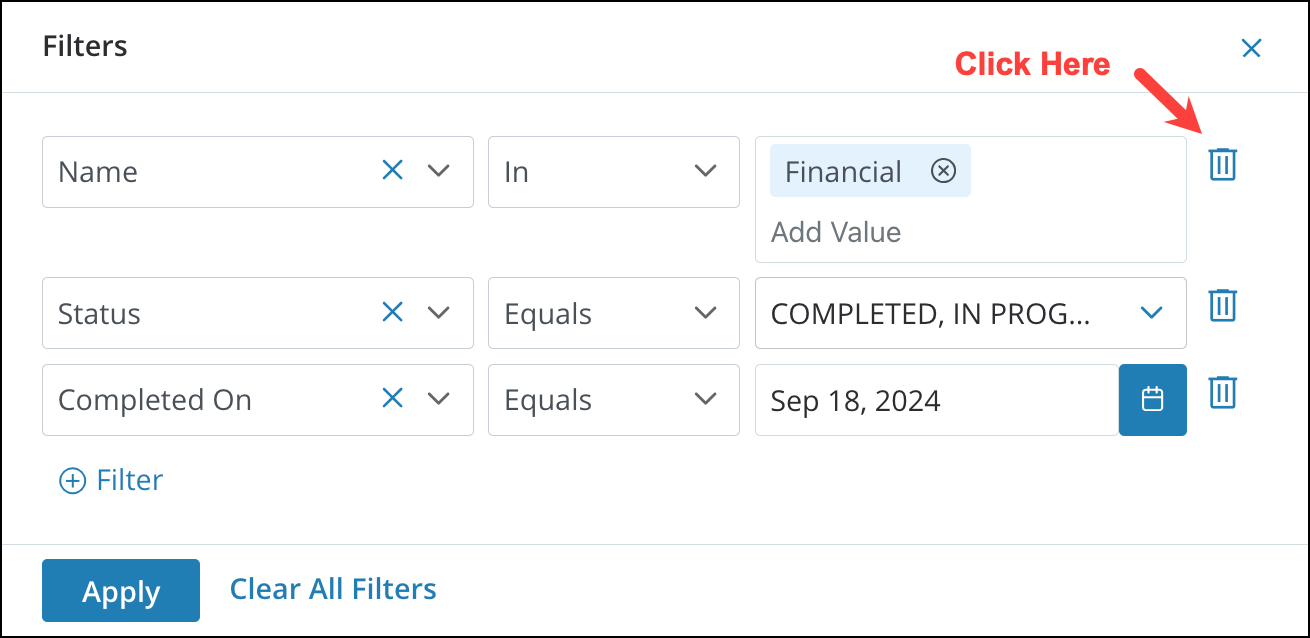Image resolution: width=1310 pixels, height=638 pixels.
Task: Delete the Status filter row via trash icon
Action: click(x=1222, y=306)
